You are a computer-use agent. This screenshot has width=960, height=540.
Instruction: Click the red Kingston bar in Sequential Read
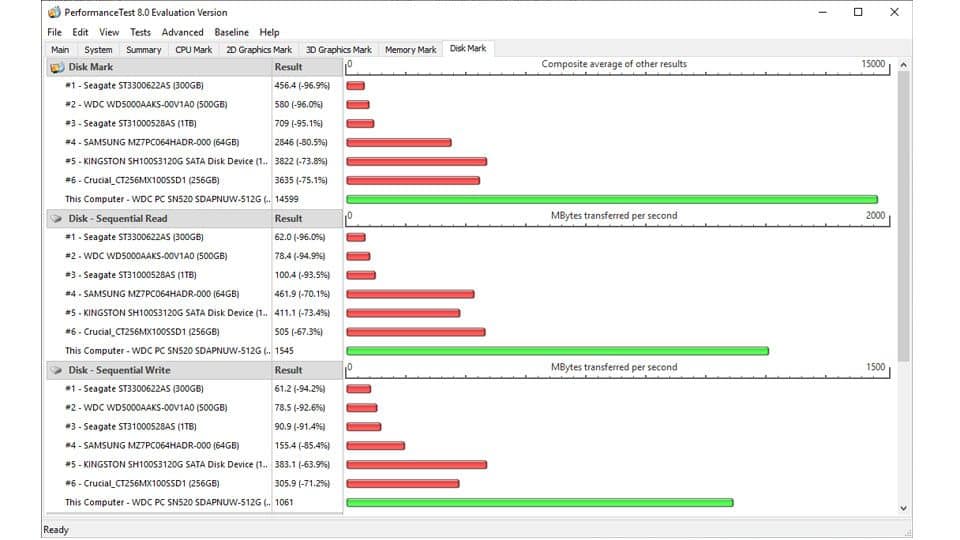(403, 313)
